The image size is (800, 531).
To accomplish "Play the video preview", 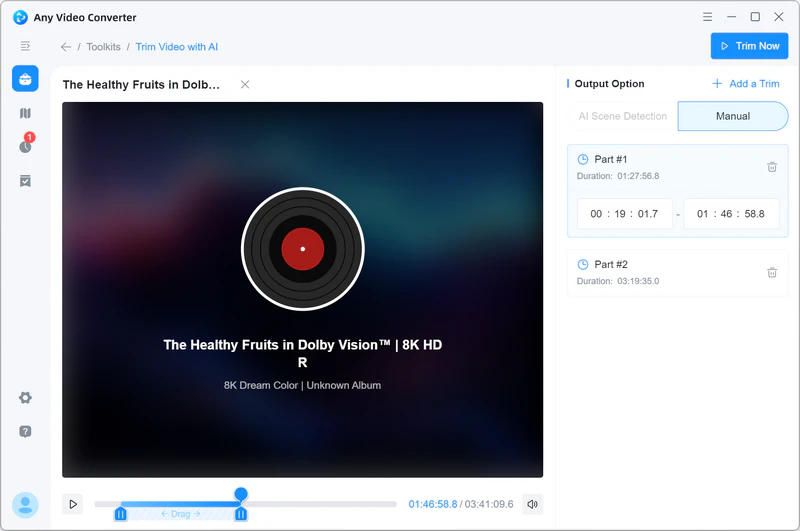I will pos(72,505).
